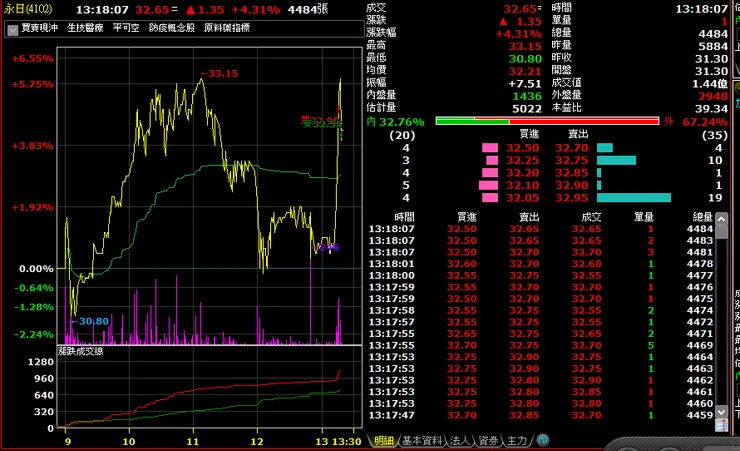Click the -2.24% axis label on chart

click(x=34, y=334)
